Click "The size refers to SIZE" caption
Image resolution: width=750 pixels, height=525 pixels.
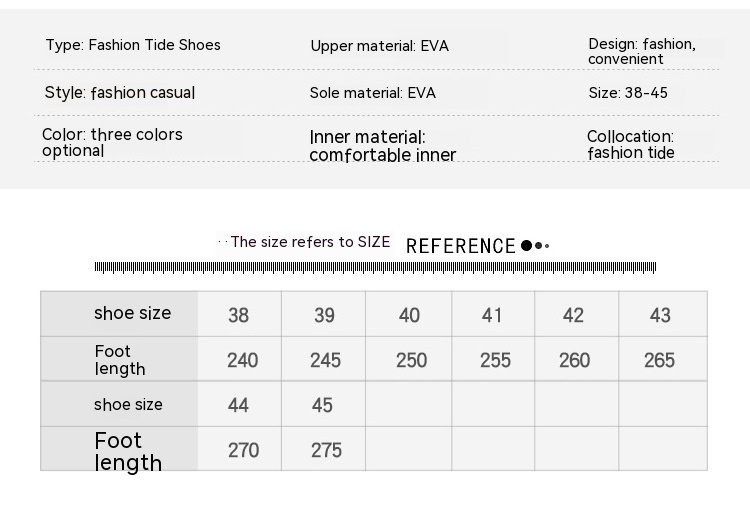click(x=310, y=242)
